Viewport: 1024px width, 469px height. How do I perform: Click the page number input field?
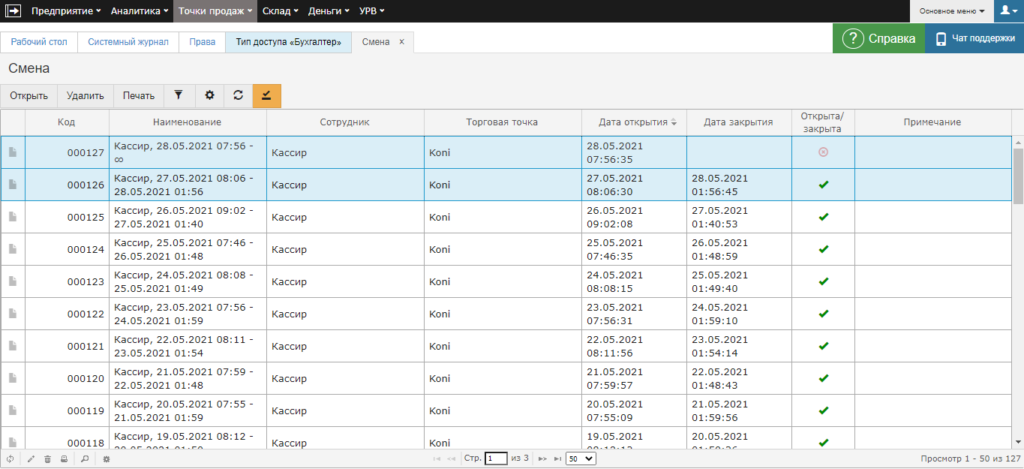point(496,459)
